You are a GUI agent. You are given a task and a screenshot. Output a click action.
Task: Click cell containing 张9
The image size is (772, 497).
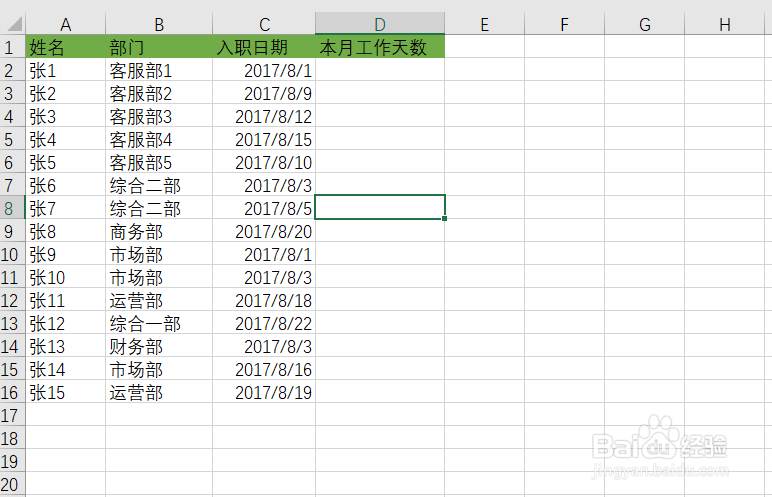click(65, 254)
